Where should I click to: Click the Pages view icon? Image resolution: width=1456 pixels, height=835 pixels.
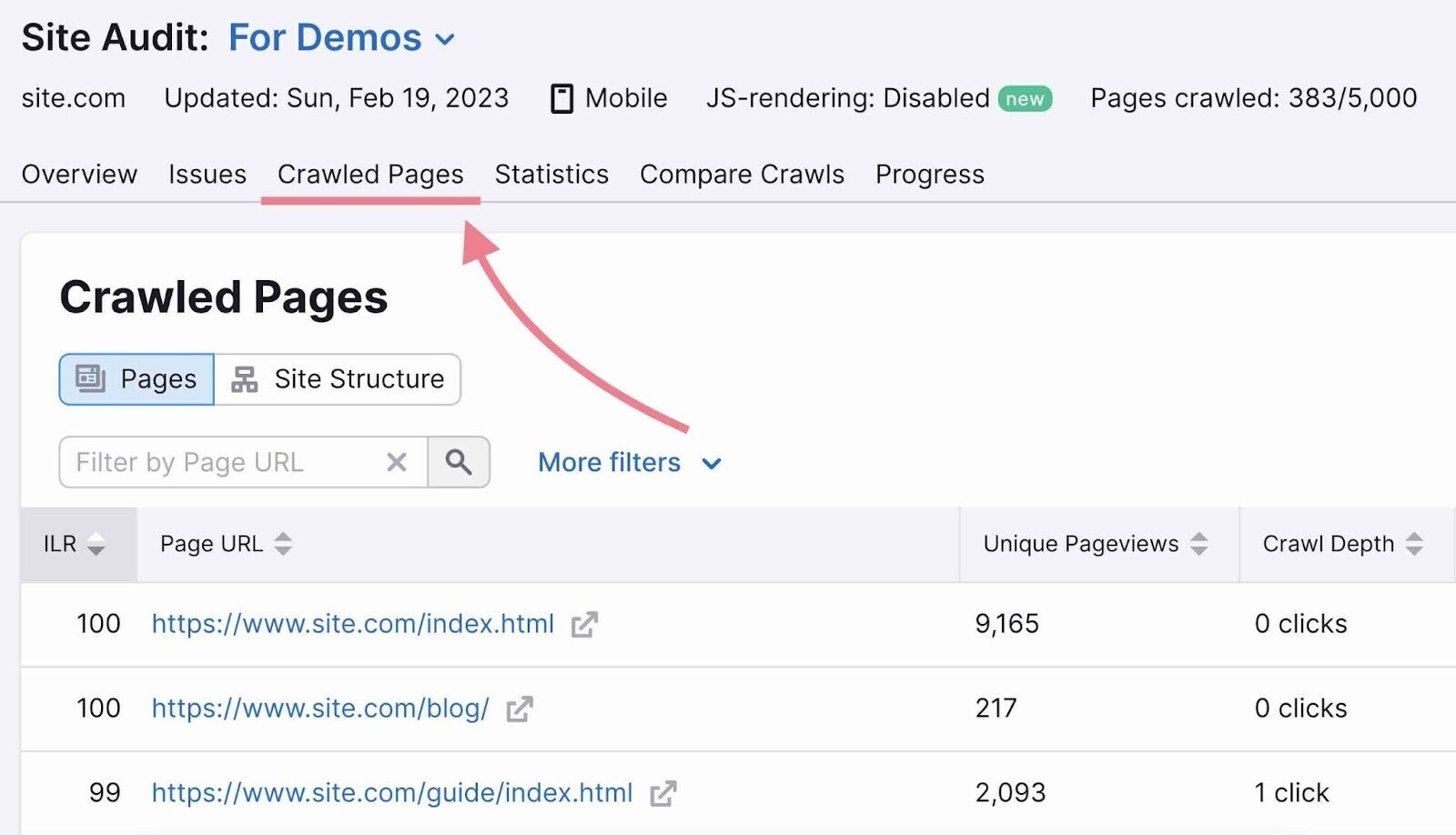tap(92, 379)
